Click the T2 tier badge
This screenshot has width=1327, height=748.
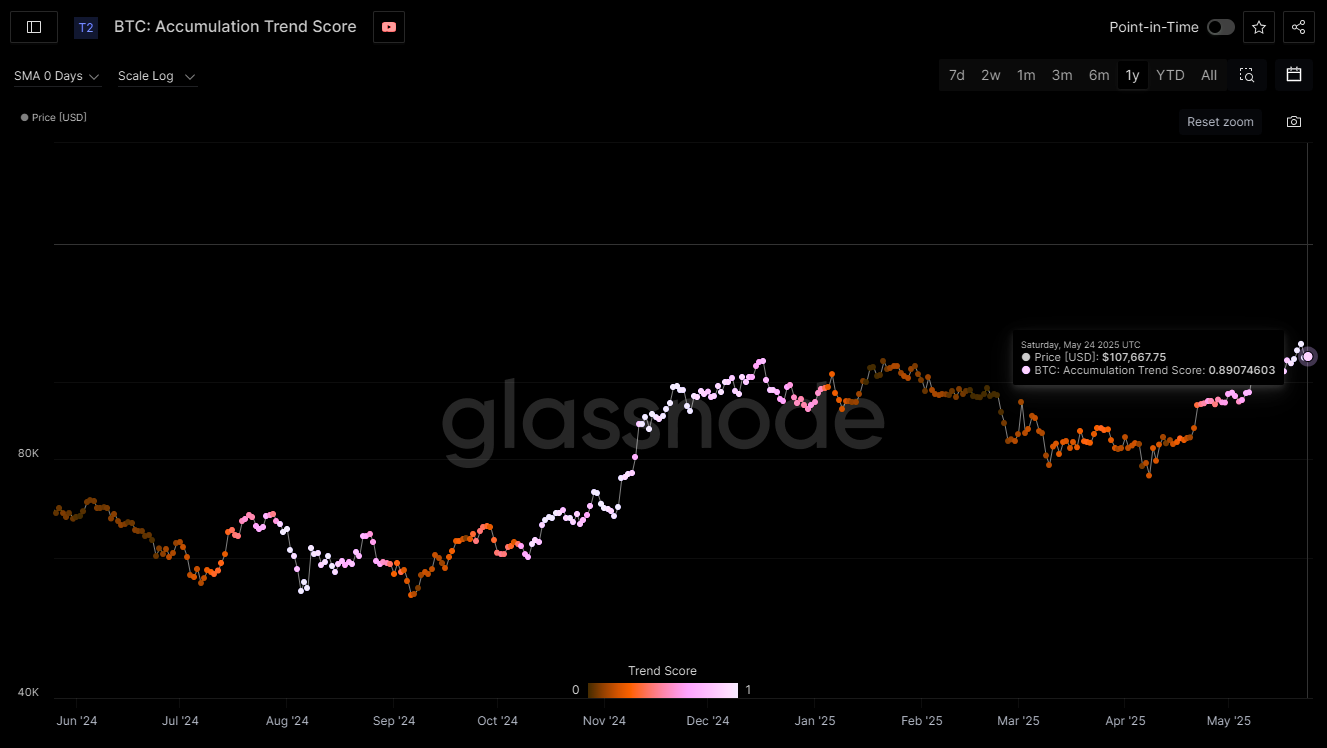[x=86, y=27]
